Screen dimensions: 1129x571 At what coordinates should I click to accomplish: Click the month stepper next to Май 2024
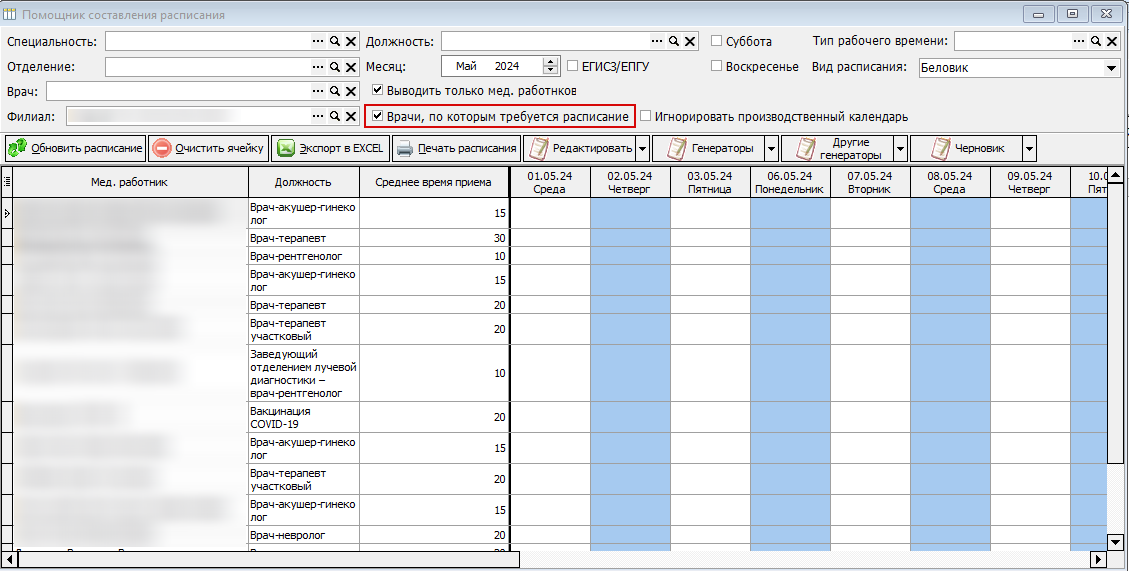pyautogui.click(x=550, y=67)
